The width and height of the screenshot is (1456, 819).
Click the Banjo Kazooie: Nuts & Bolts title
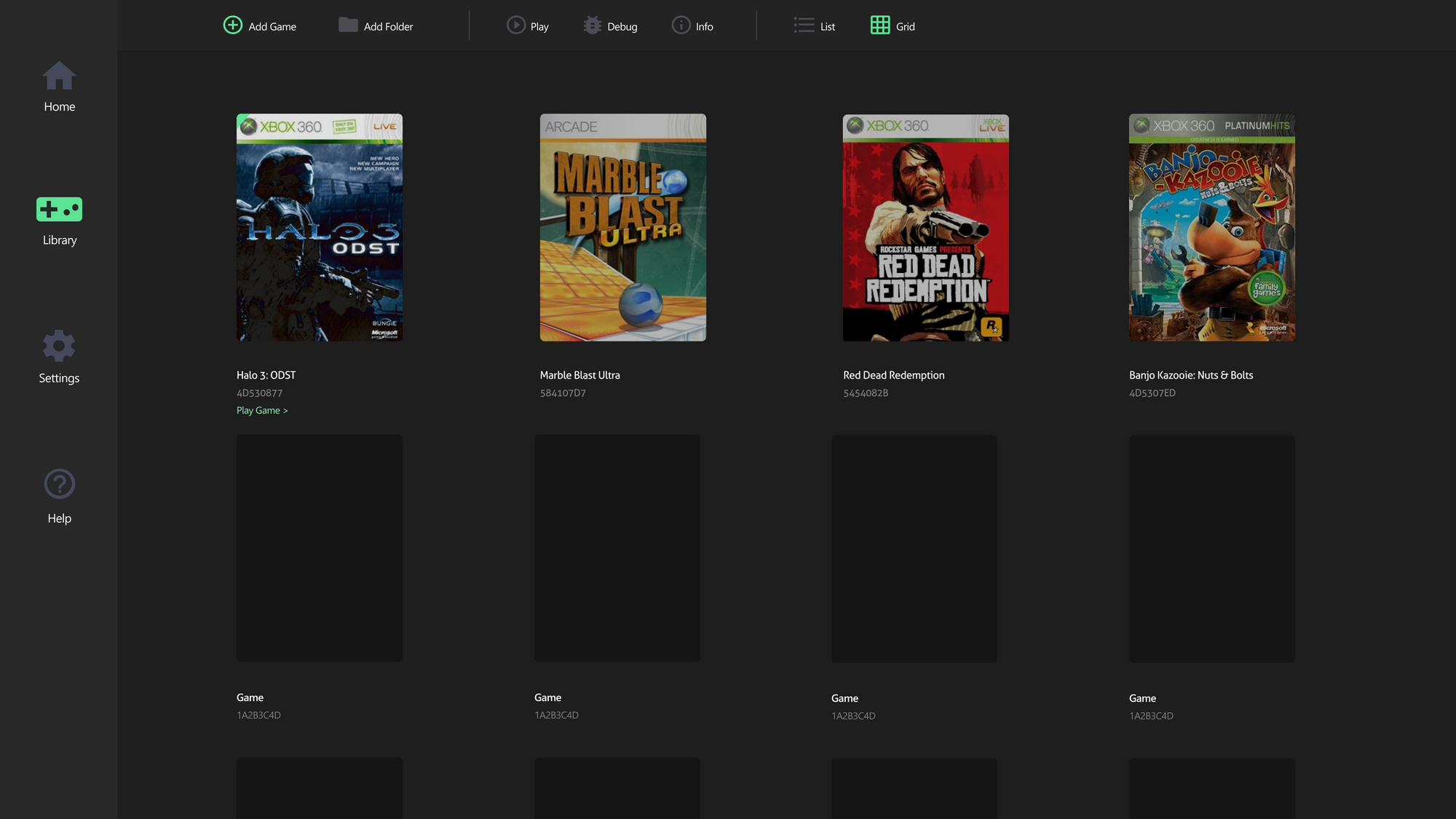(x=1191, y=376)
